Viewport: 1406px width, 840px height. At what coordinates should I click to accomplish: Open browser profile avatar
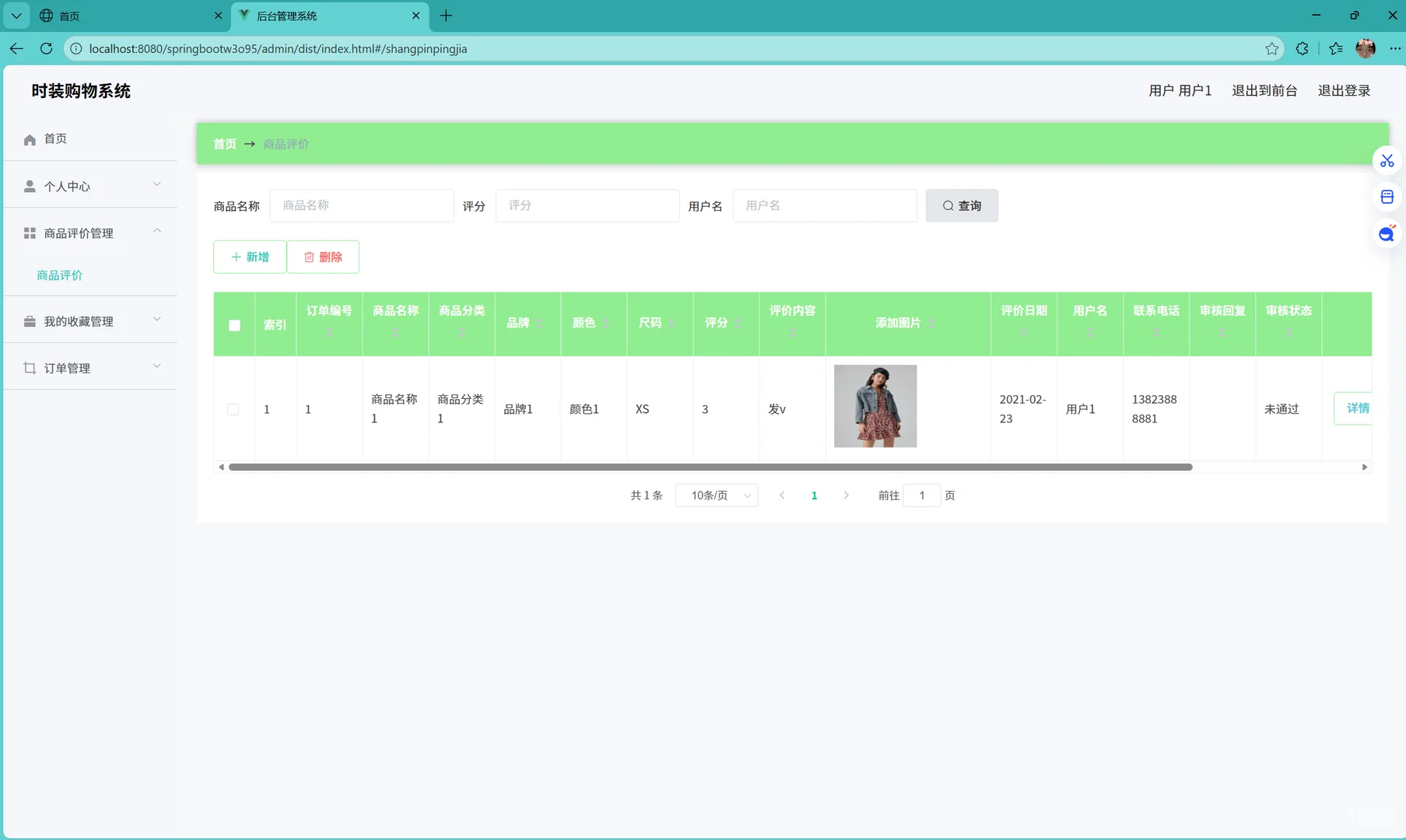1366,48
